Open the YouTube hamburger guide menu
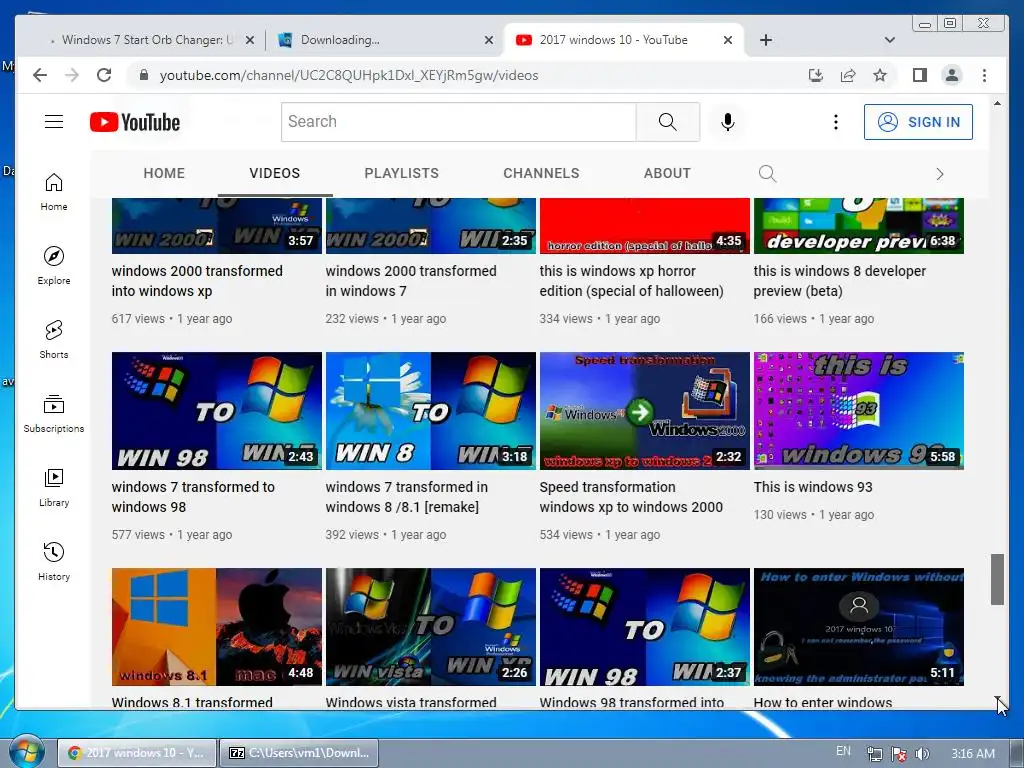This screenshot has width=1024, height=768. (54, 122)
